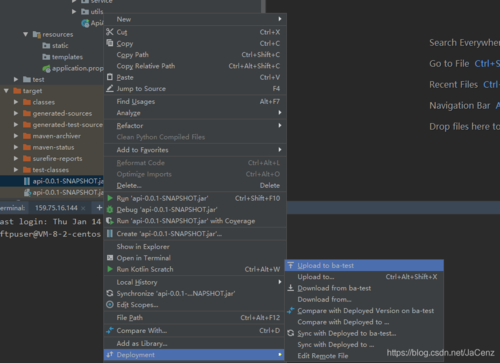The width and height of the screenshot is (500, 363).
Task: Click the green Run jar play icon
Action: pyautogui.click(x=110, y=198)
